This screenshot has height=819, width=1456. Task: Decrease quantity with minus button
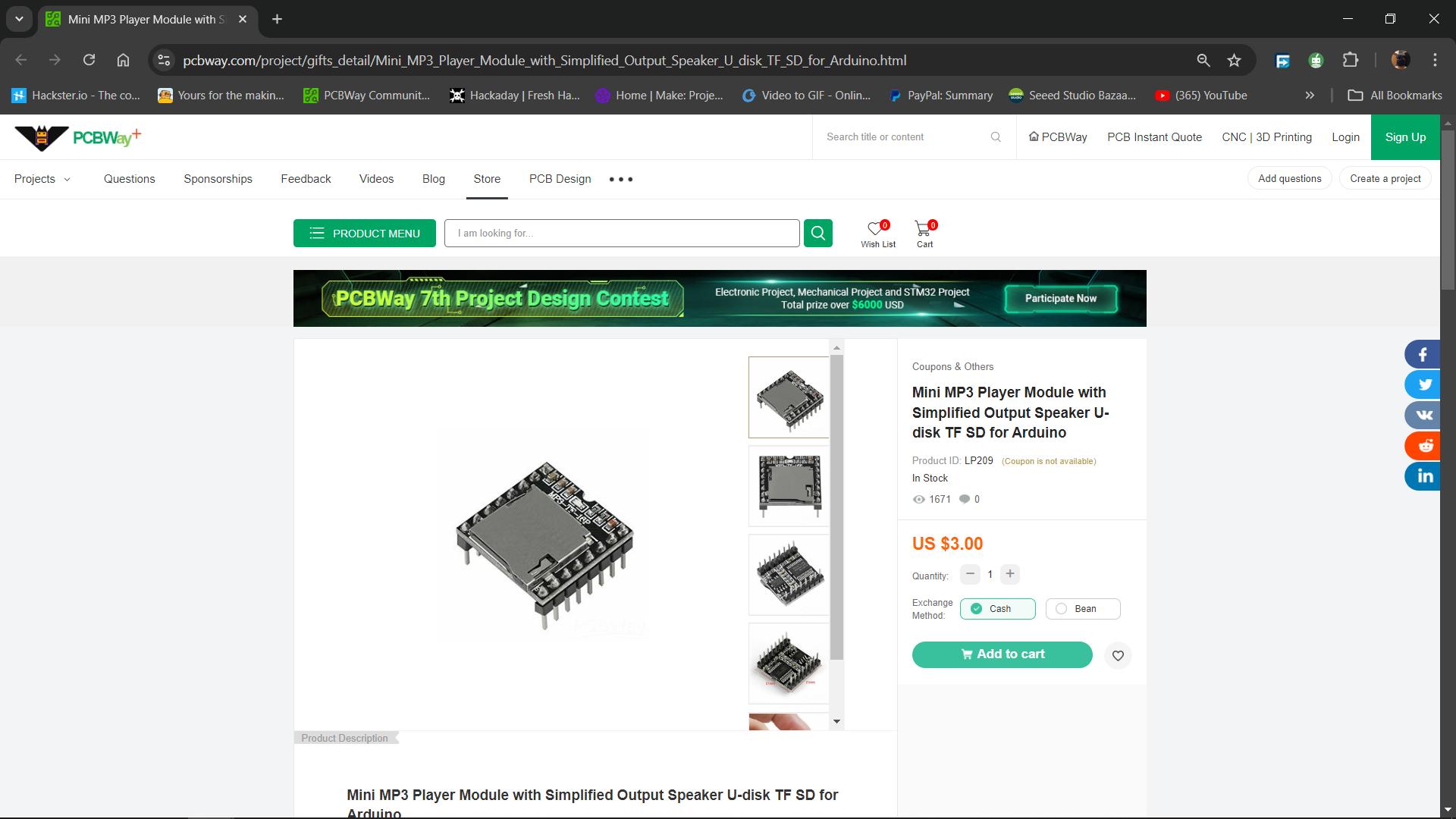coord(970,574)
